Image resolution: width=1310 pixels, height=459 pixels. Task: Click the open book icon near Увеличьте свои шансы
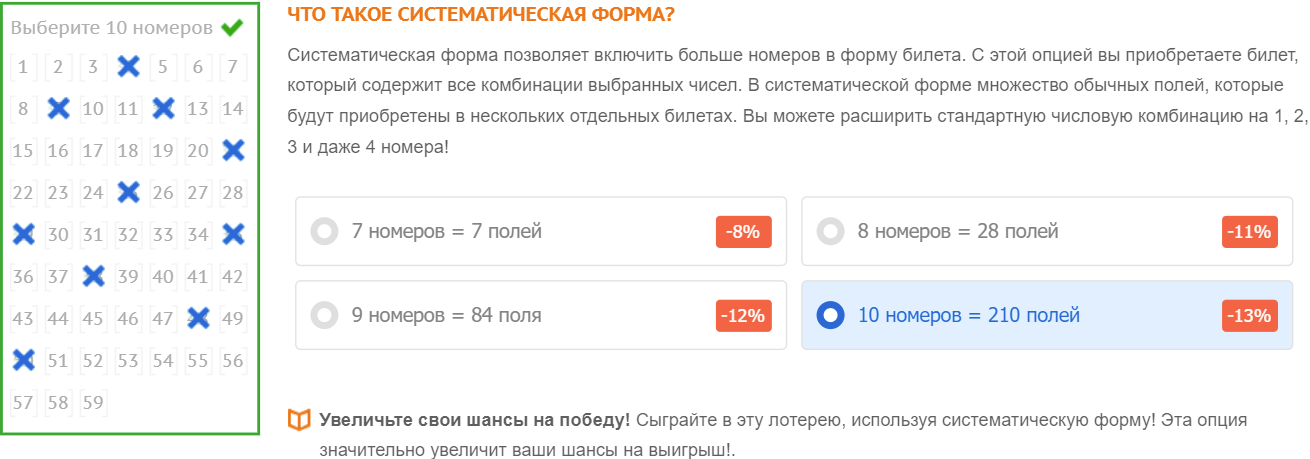298,419
